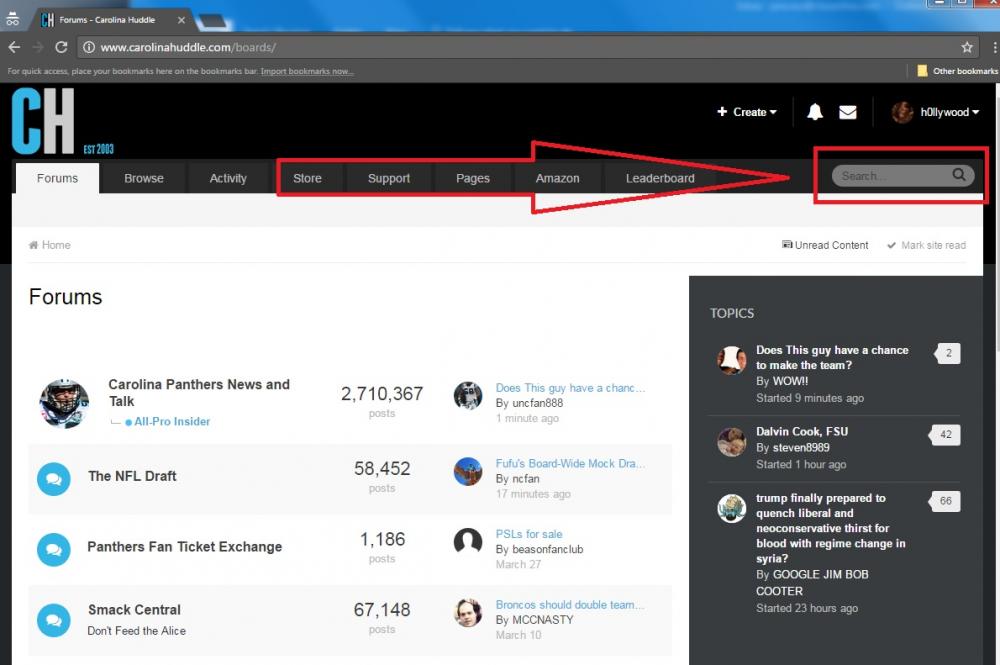Open sidebar topic about making the team
Viewport: 1000px width, 665px height.
point(832,358)
